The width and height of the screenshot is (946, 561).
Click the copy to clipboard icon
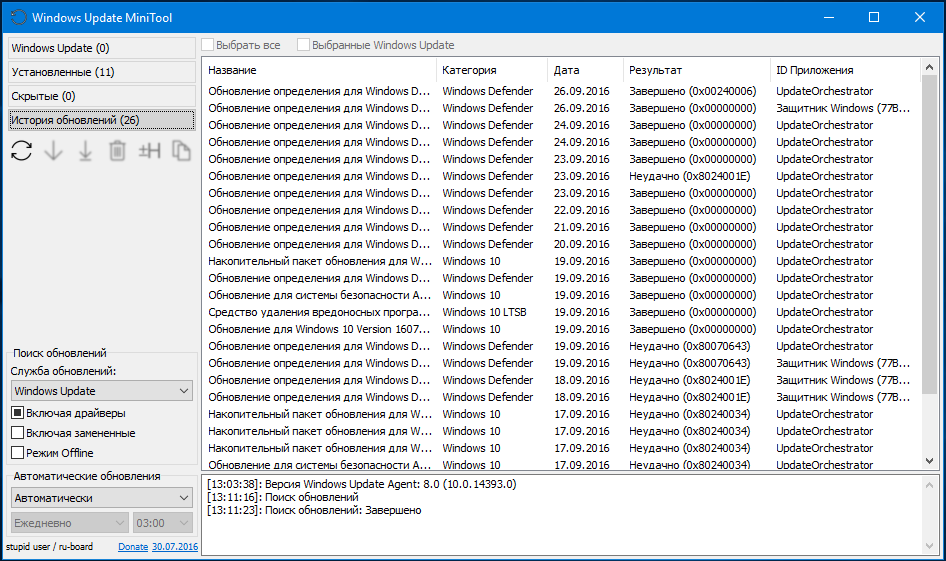[181, 151]
